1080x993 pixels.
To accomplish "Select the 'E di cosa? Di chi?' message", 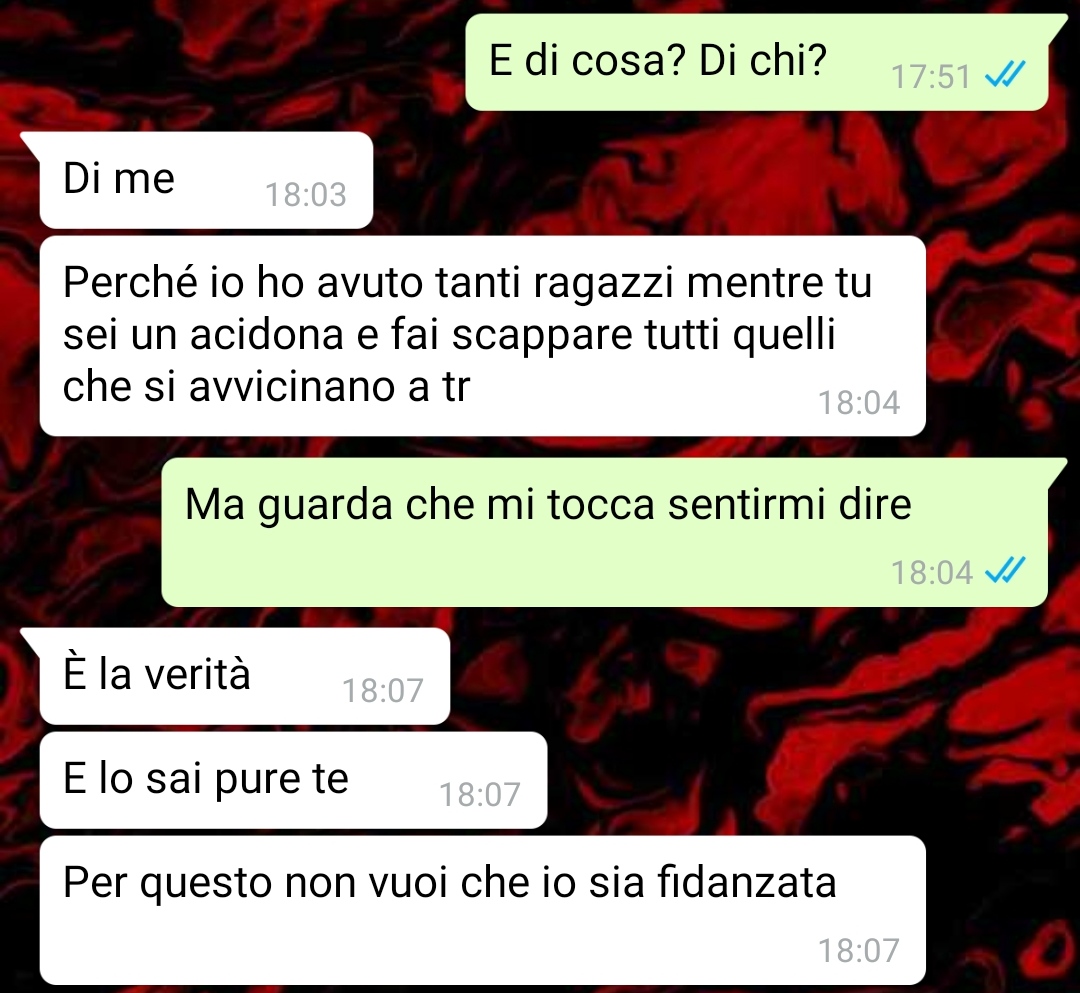I will click(757, 63).
